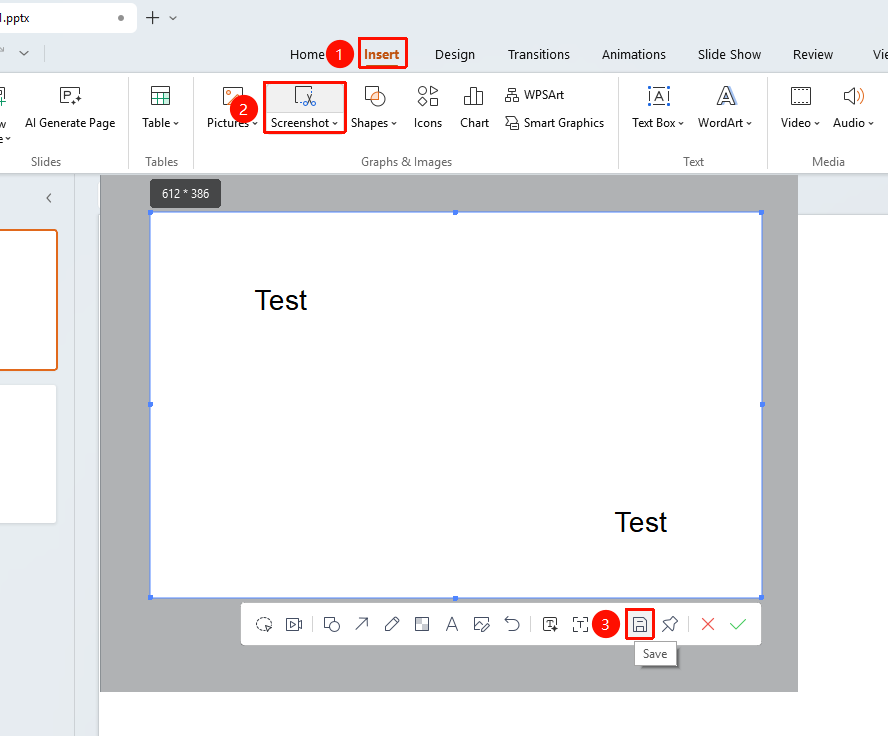Open the image edit tool in screenshot toolbar
This screenshot has width=888, height=736.
481,624
